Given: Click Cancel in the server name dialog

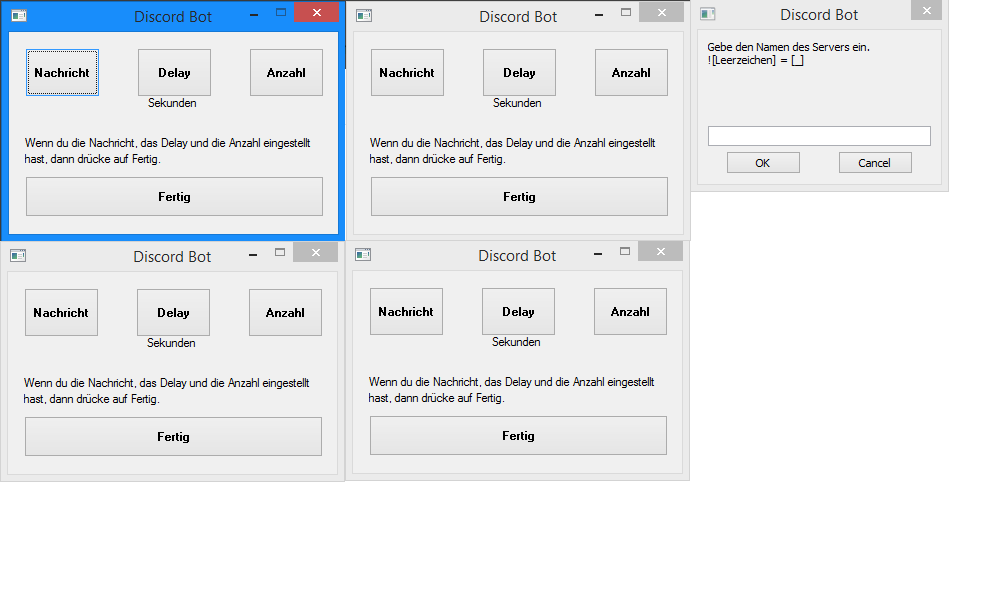Looking at the screenshot, I should [x=874, y=163].
